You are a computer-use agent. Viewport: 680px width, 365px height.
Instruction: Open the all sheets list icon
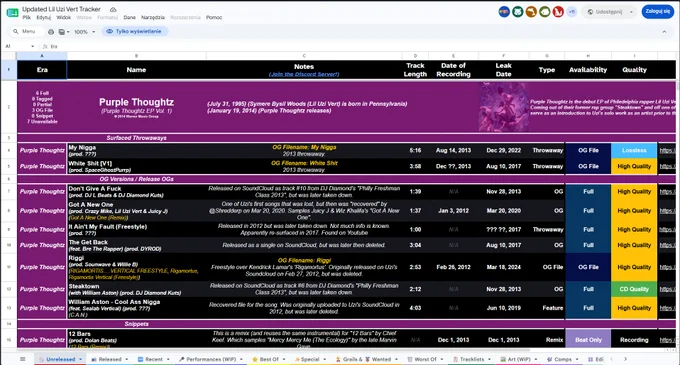click(23, 359)
